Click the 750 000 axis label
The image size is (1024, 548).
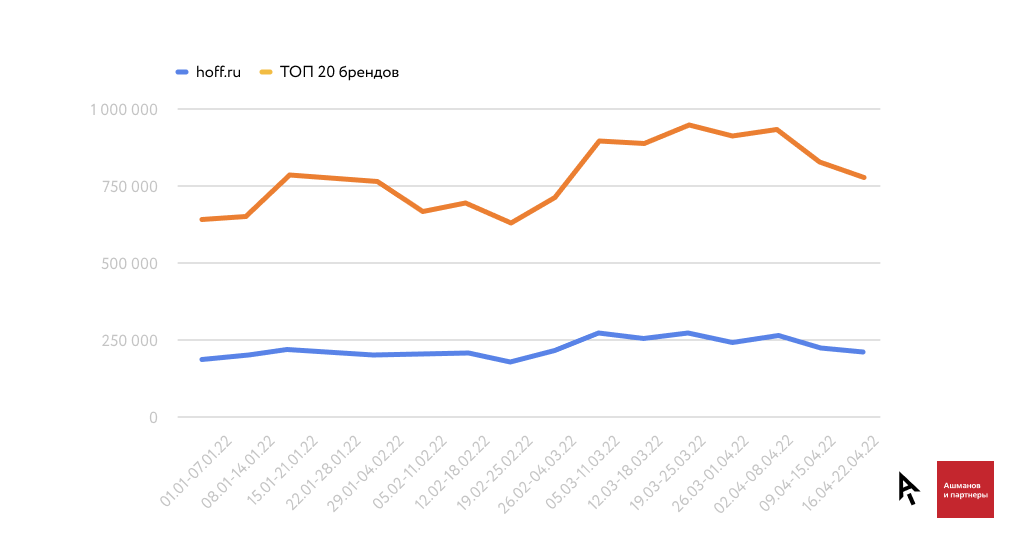(x=129, y=186)
